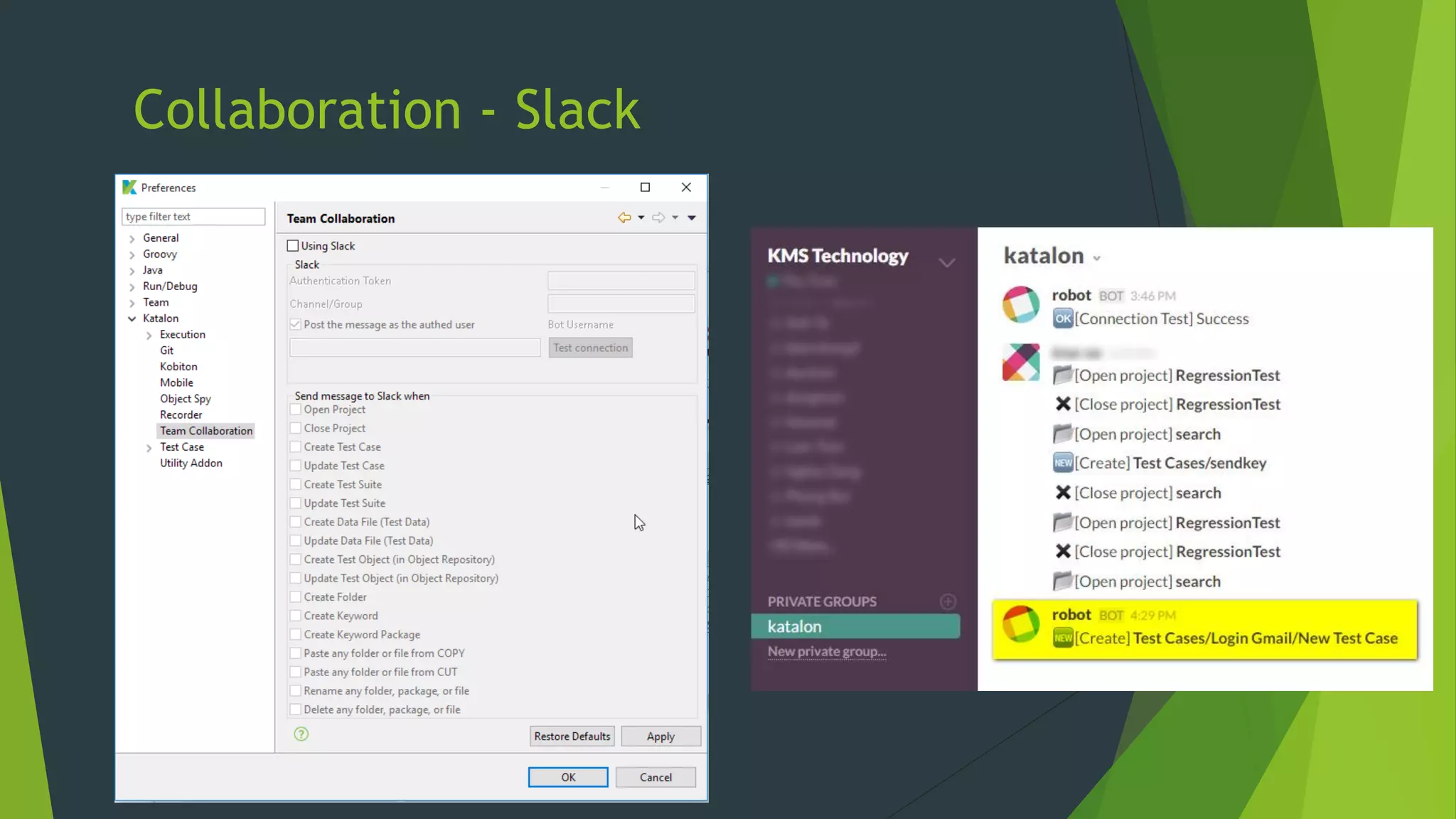Check Paste any folder or file from CUT
The height and width of the screenshot is (819, 1456).
click(x=295, y=672)
